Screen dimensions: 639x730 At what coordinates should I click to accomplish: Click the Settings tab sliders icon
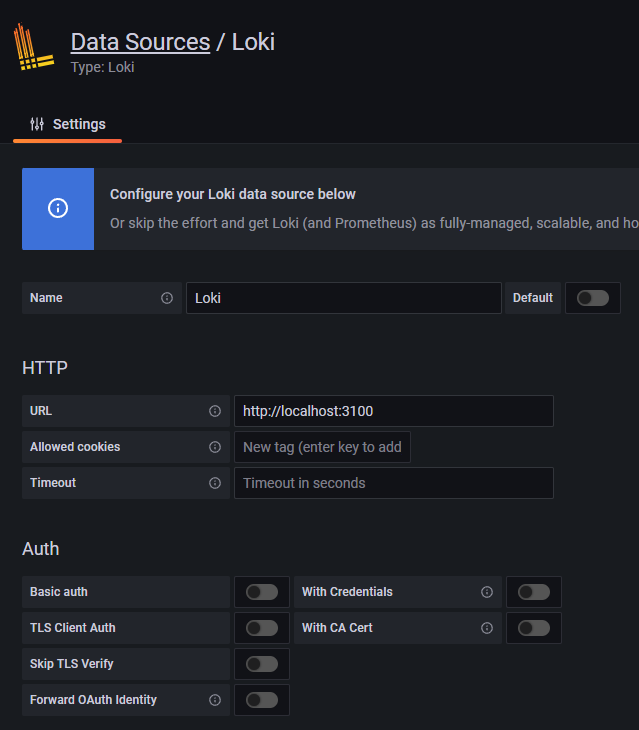pos(37,124)
